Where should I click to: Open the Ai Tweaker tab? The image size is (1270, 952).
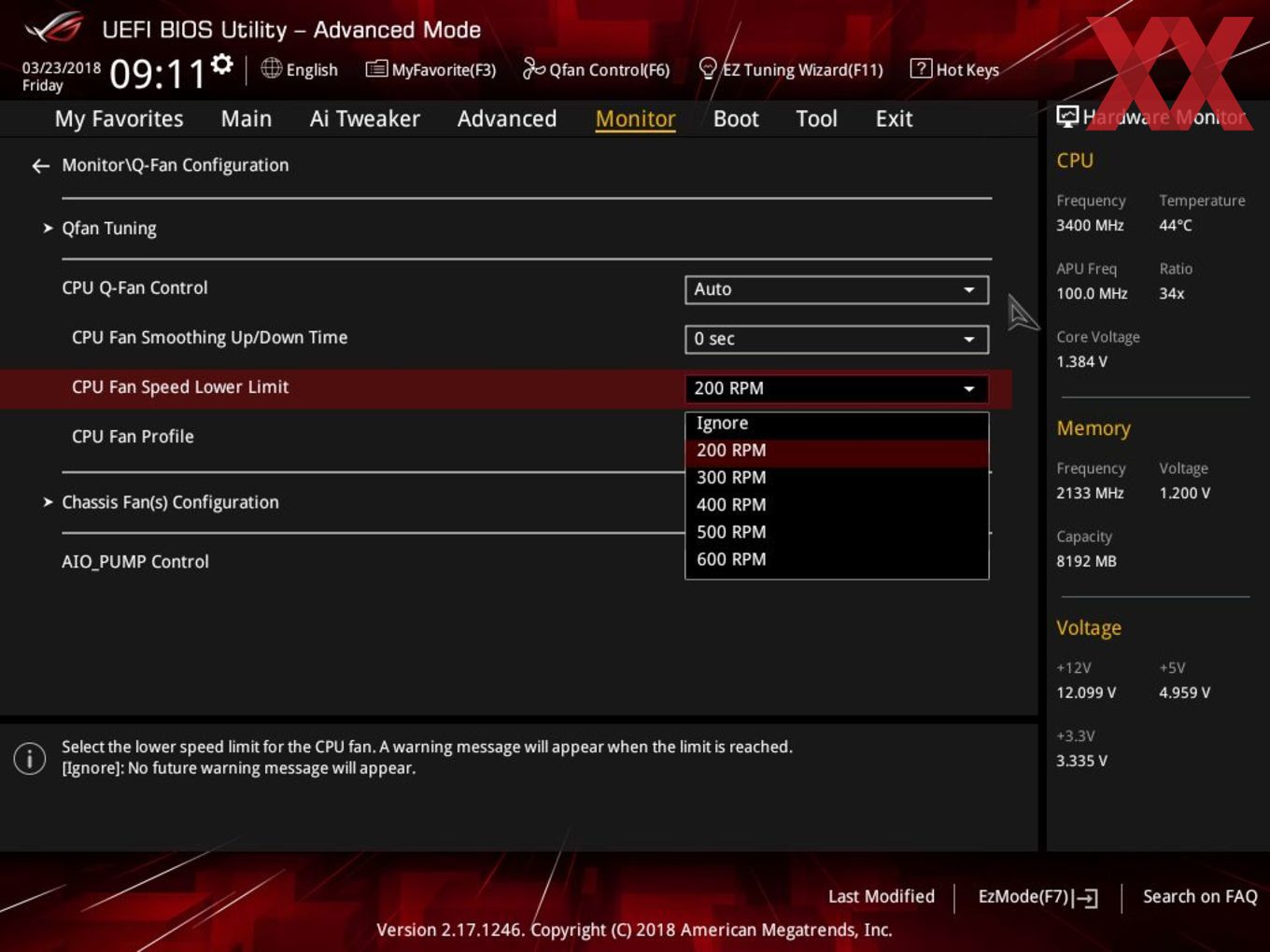[x=365, y=119]
